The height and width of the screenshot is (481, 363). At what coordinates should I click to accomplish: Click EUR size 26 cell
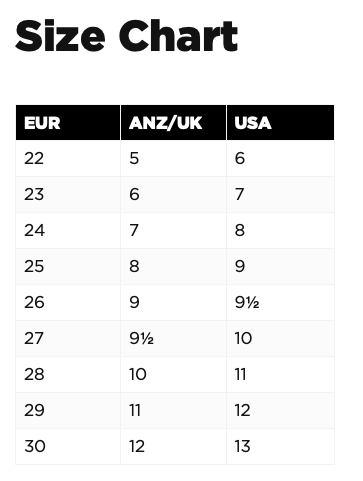click(x=68, y=302)
